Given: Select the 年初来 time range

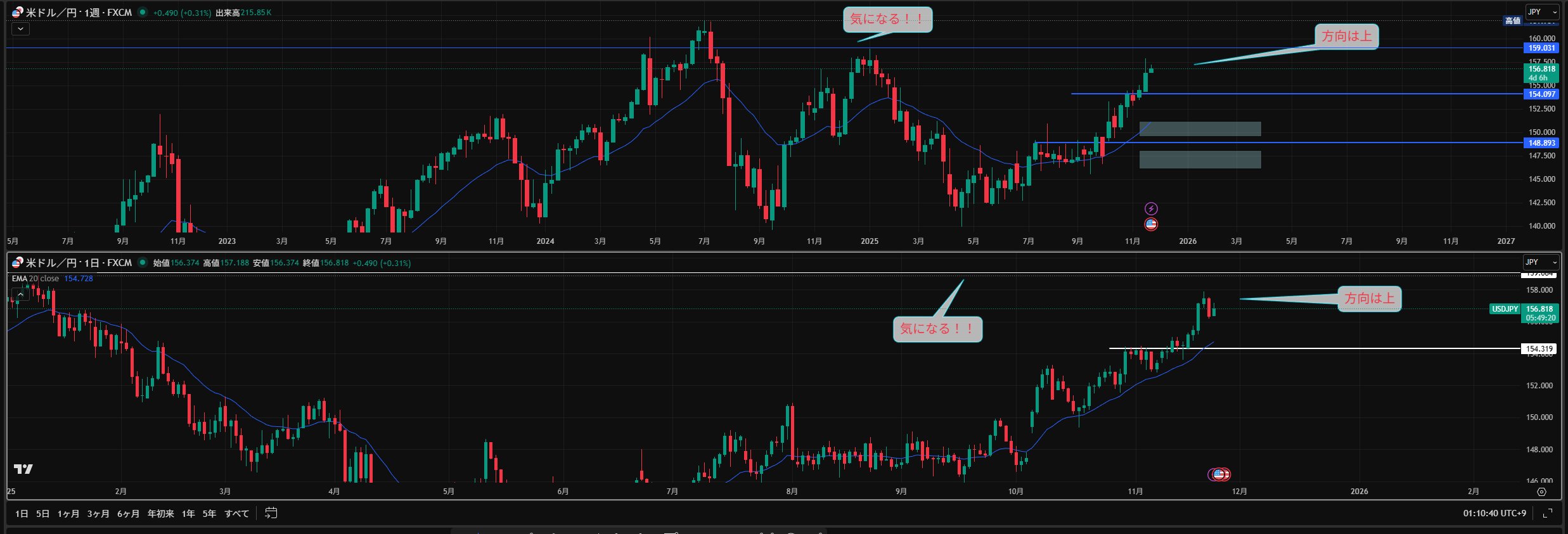Looking at the screenshot, I should coord(160,514).
